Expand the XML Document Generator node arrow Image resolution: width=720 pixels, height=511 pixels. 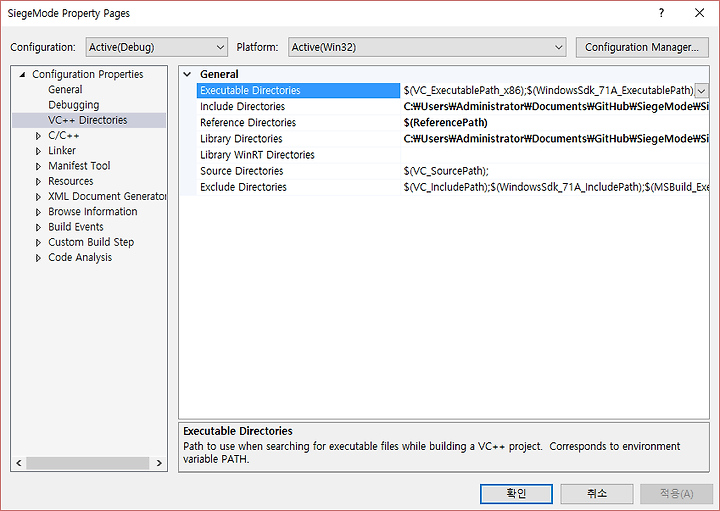tap(39, 197)
